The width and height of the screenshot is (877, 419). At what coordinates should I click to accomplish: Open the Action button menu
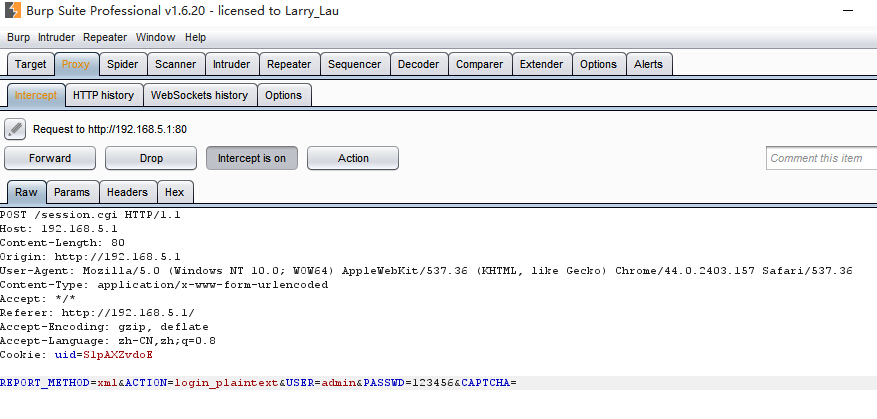pos(353,158)
